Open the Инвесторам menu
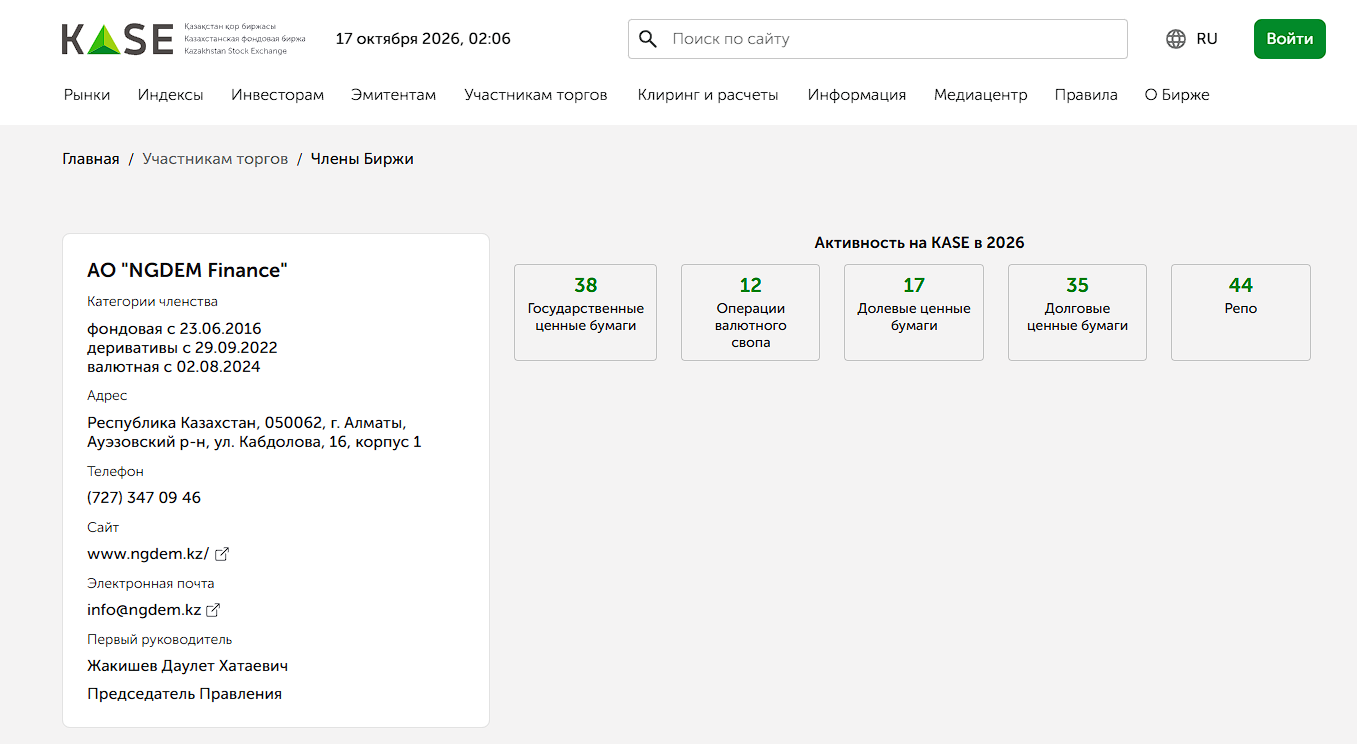The image size is (1357, 744). [x=278, y=95]
